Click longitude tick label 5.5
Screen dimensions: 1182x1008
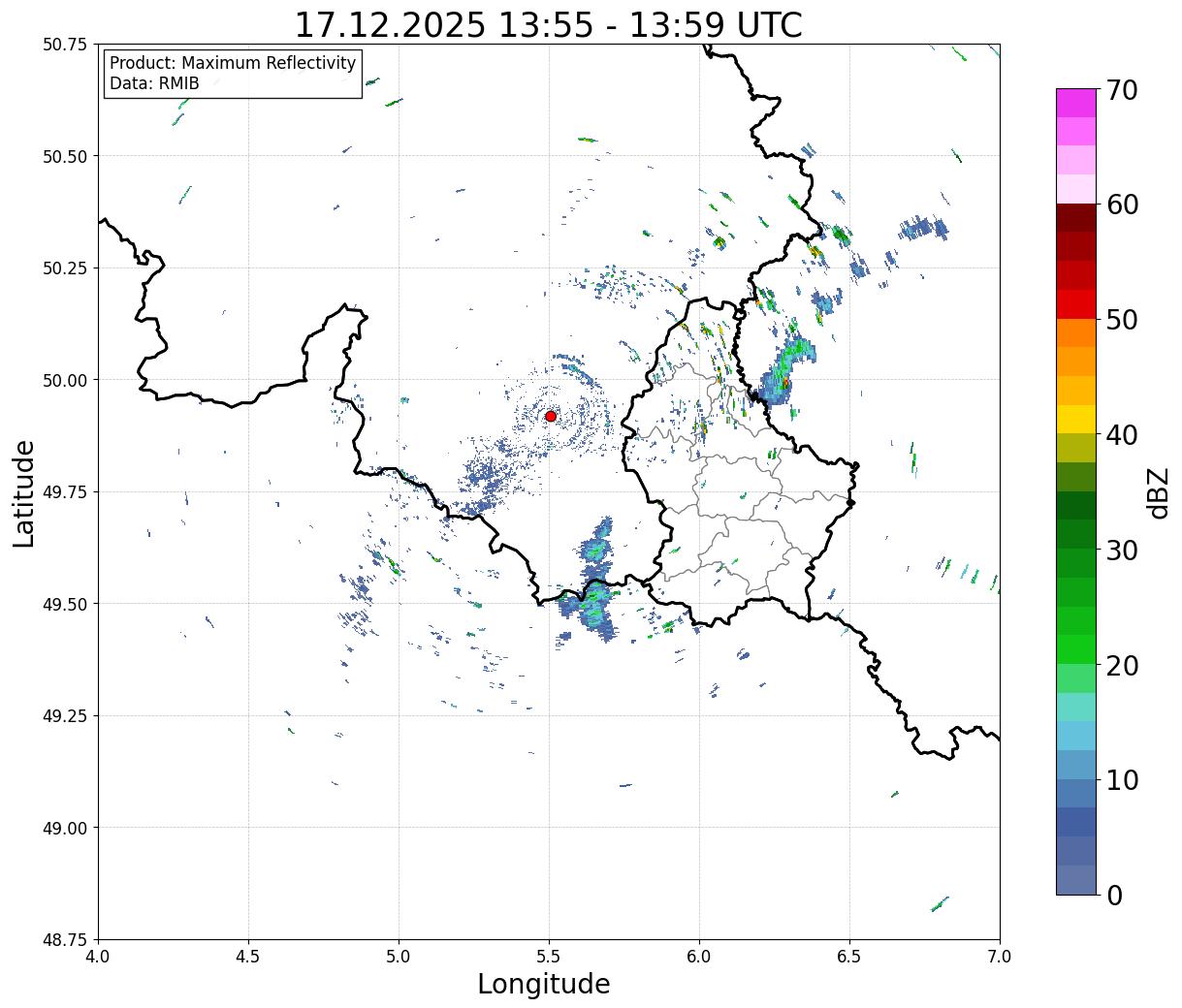pos(549,957)
